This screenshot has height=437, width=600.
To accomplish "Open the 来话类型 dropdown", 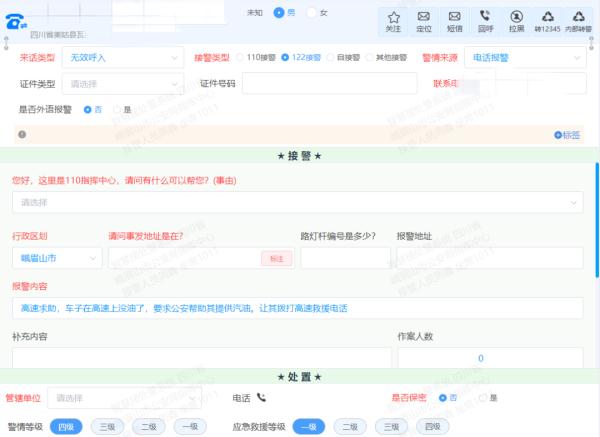I will pos(122,58).
